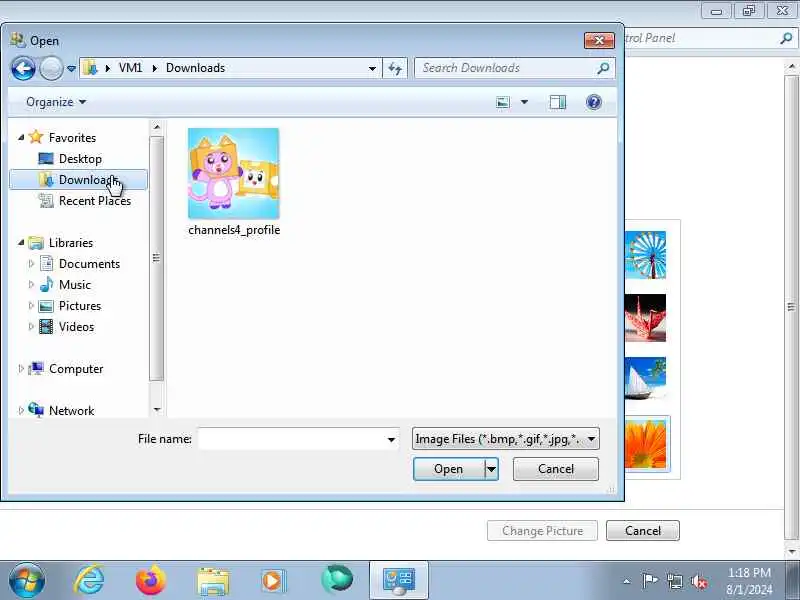Expand the Documents library

point(31,264)
